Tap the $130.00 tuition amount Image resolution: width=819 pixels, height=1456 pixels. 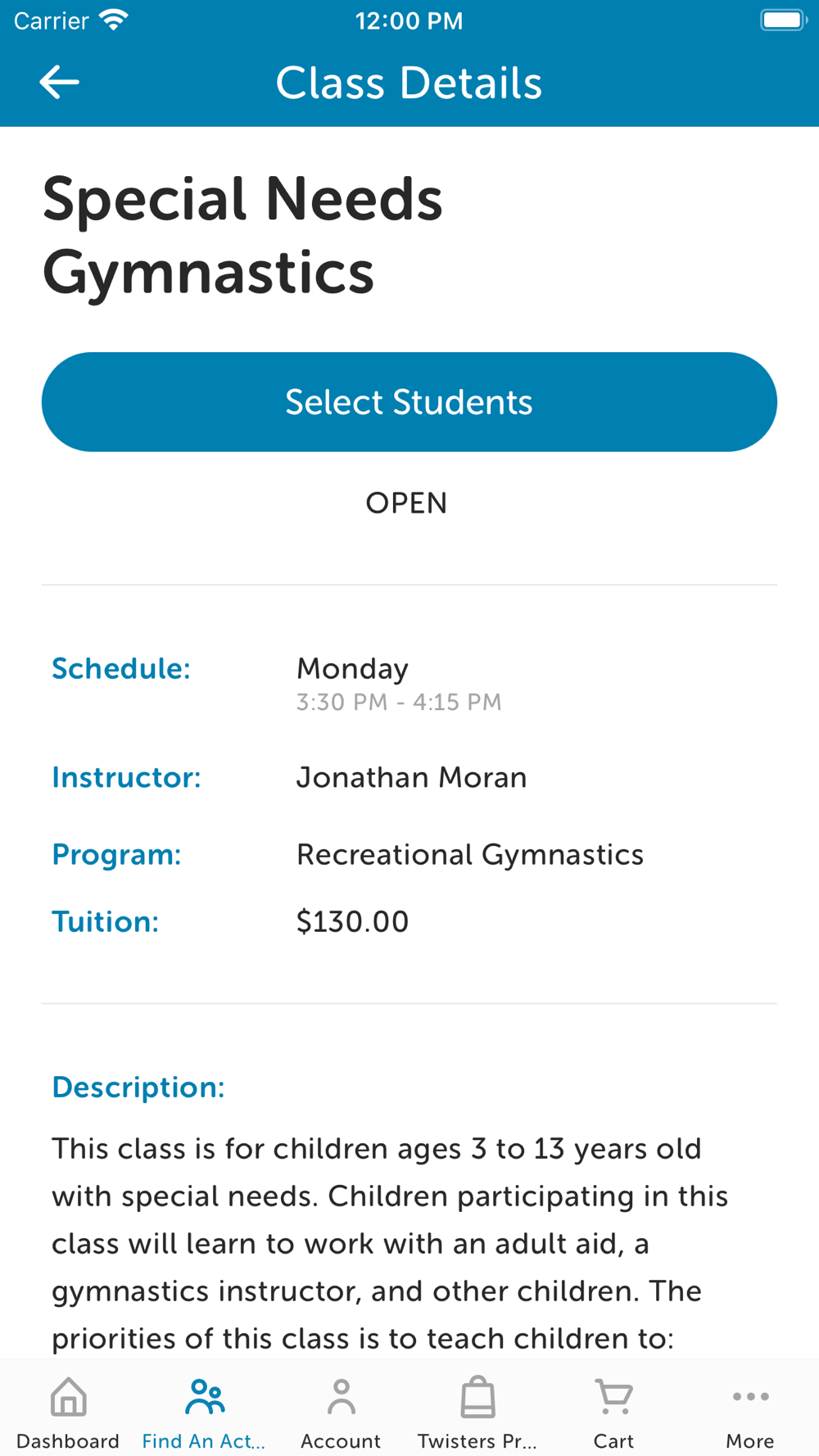pos(352,921)
